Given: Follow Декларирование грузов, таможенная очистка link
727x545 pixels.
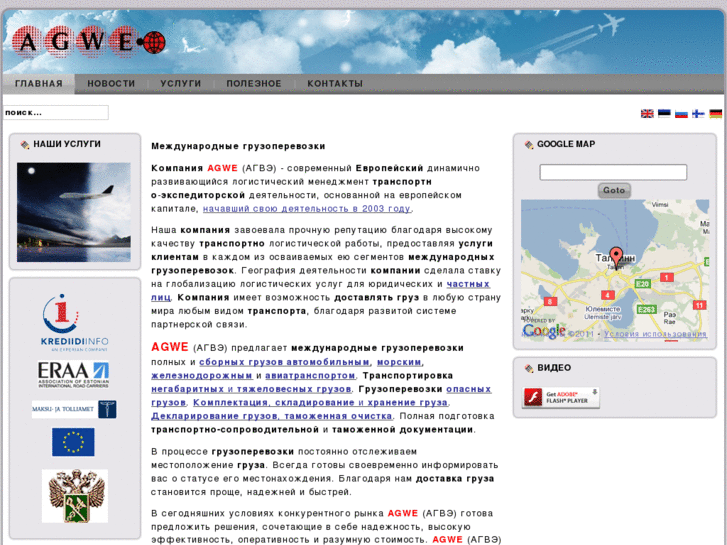Looking at the screenshot, I should (x=272, y=416).
